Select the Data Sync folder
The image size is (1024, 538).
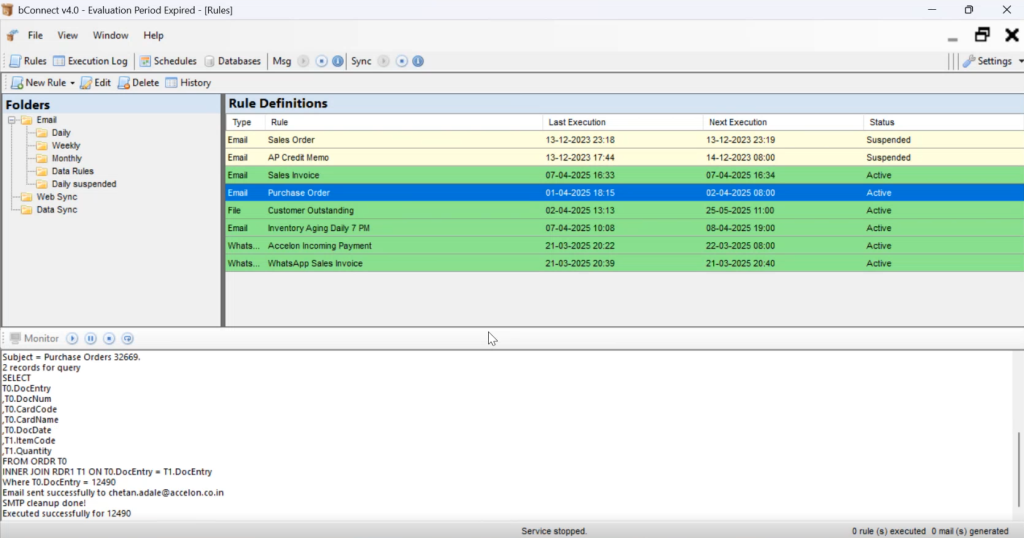tap(57, 210)
